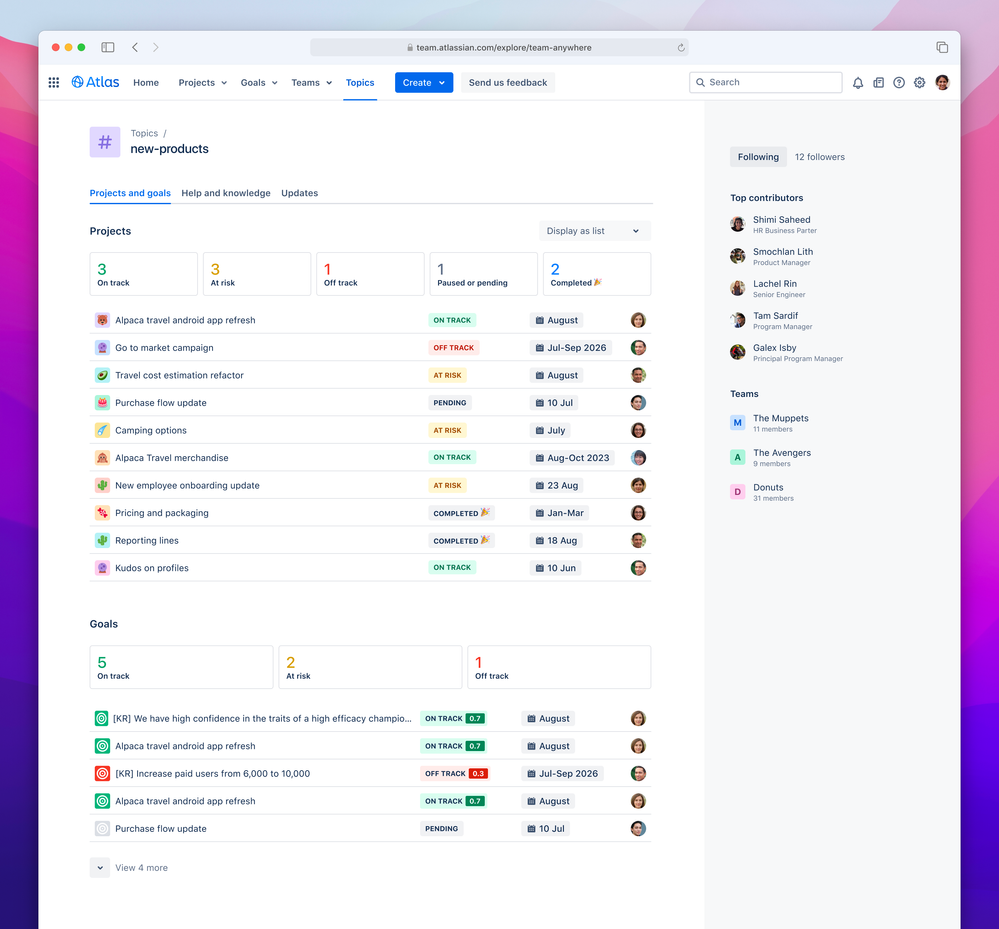Viewport: 999px width, 929px height.
Task: Filter projects by Paused or pending card
Action: tap(484, 274)
